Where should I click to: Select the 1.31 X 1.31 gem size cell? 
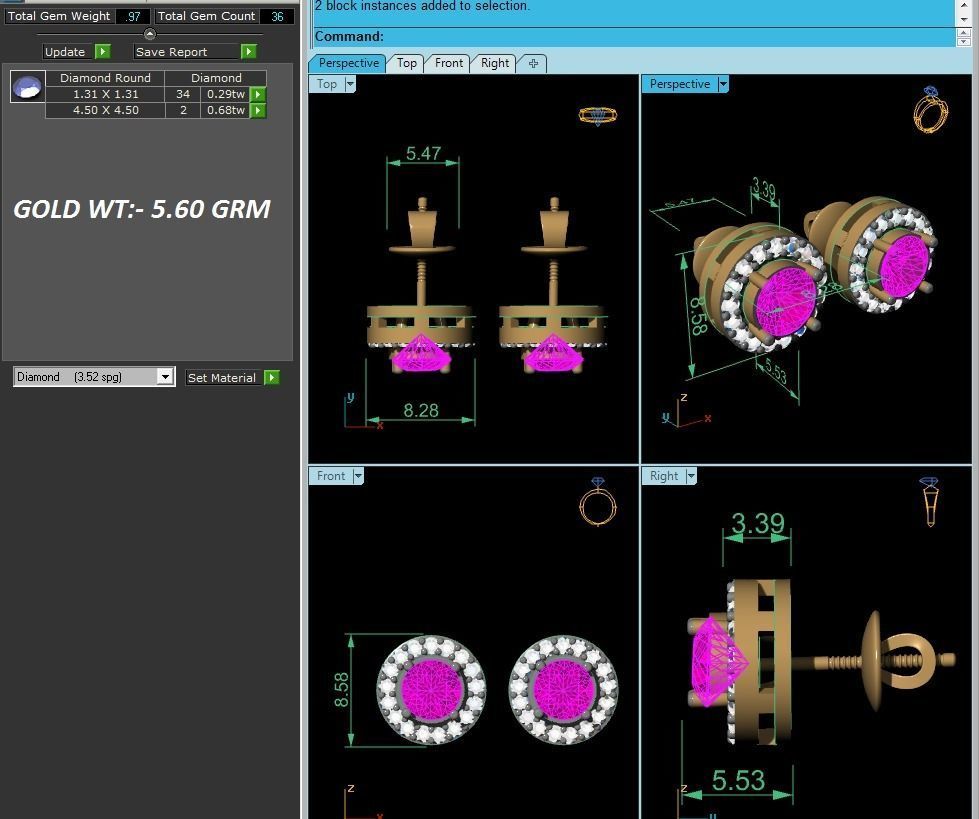click(106, 94)
